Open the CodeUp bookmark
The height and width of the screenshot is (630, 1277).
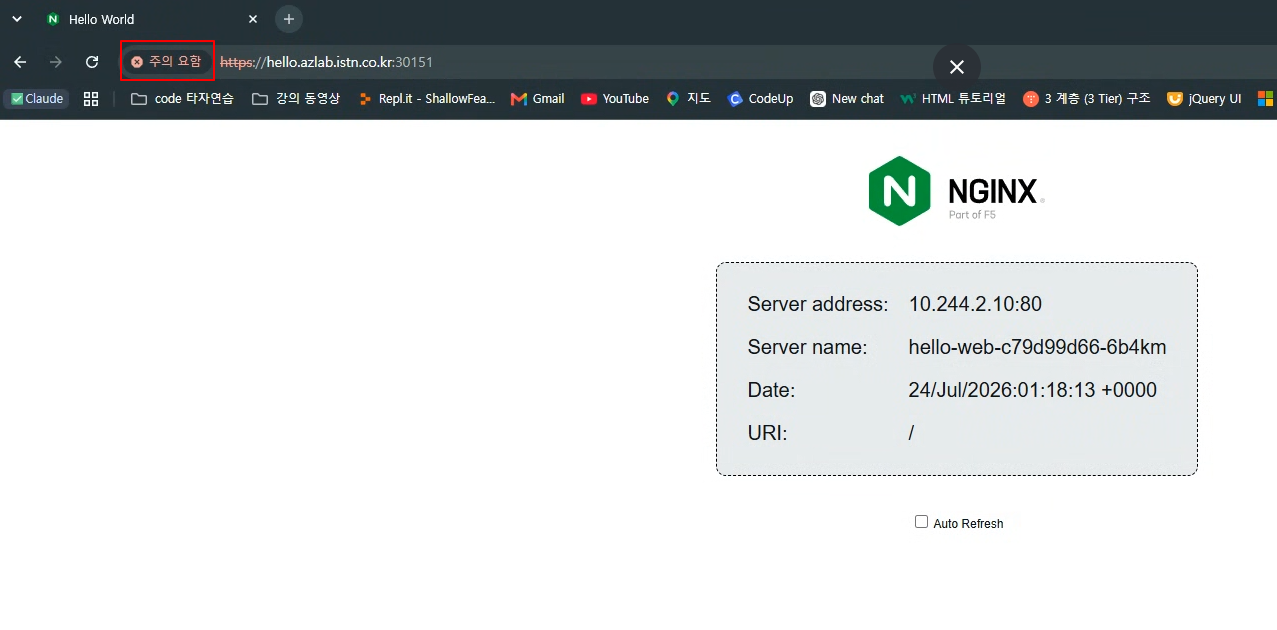tap(761, 99)
